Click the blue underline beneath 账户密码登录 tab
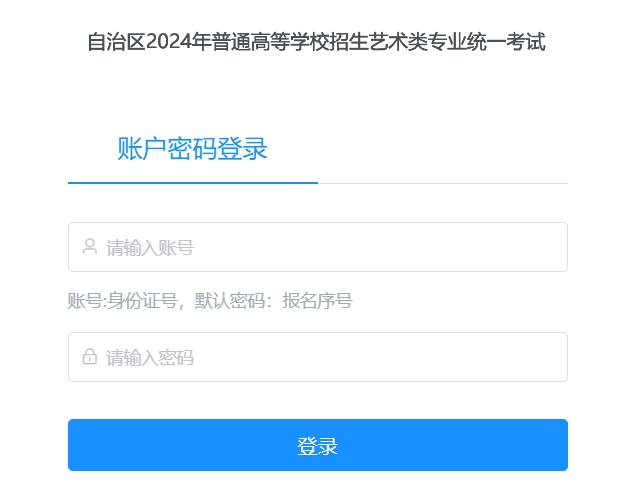Viewport: 629px width, 495px height. tap(192, 183)
